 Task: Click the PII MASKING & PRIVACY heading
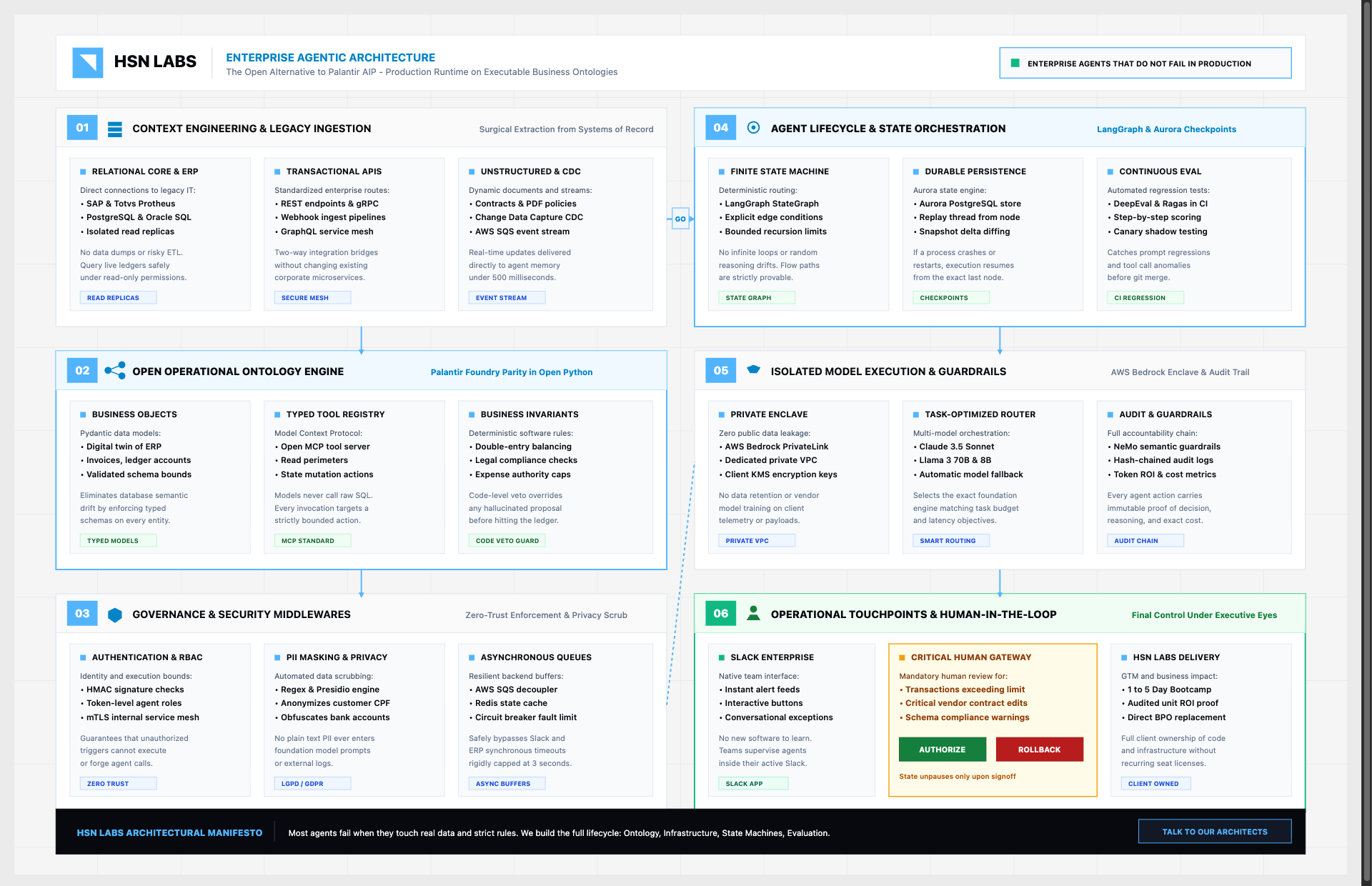click(x=337, y=657)
